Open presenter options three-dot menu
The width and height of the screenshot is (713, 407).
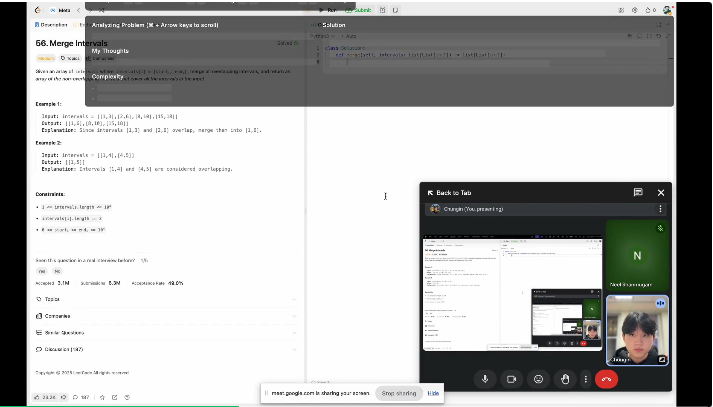point(660,209)
